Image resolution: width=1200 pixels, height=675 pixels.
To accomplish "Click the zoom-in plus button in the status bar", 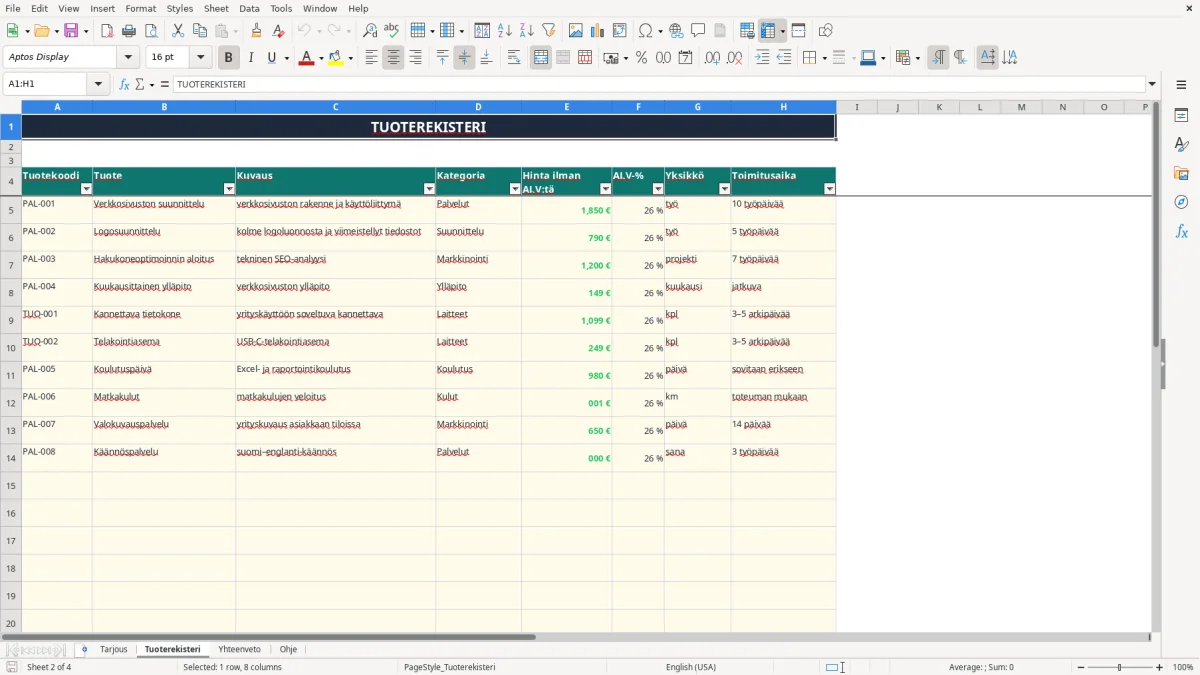I will click(1159, 667).
